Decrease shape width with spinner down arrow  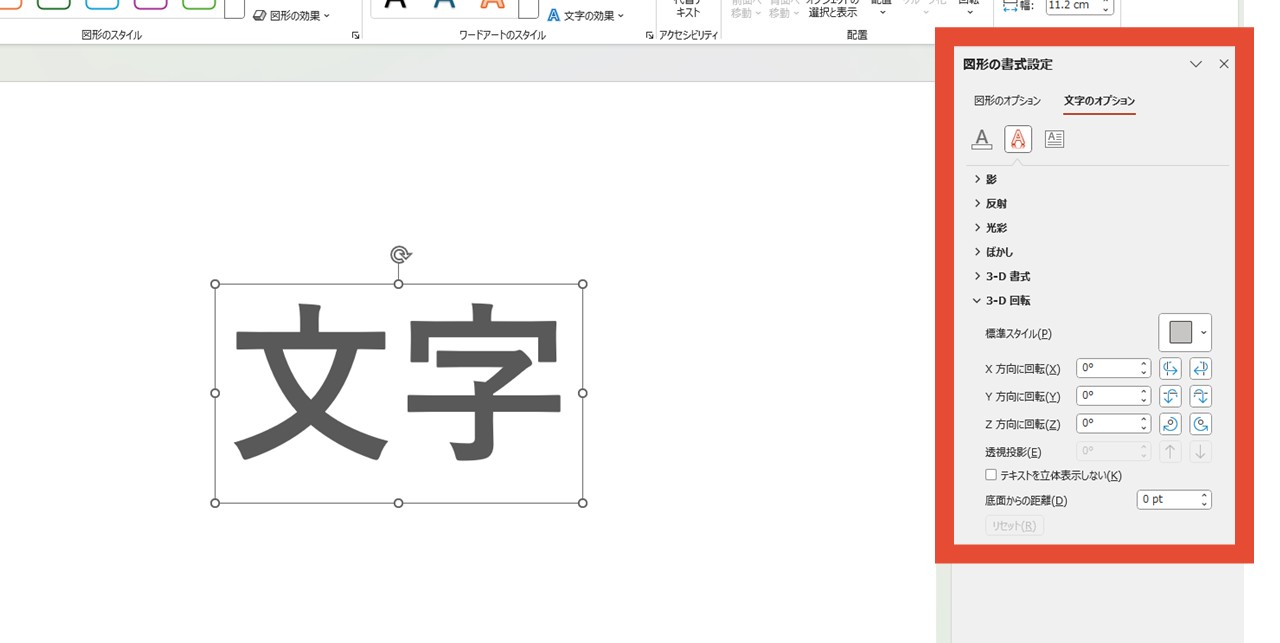(1105, 9)
